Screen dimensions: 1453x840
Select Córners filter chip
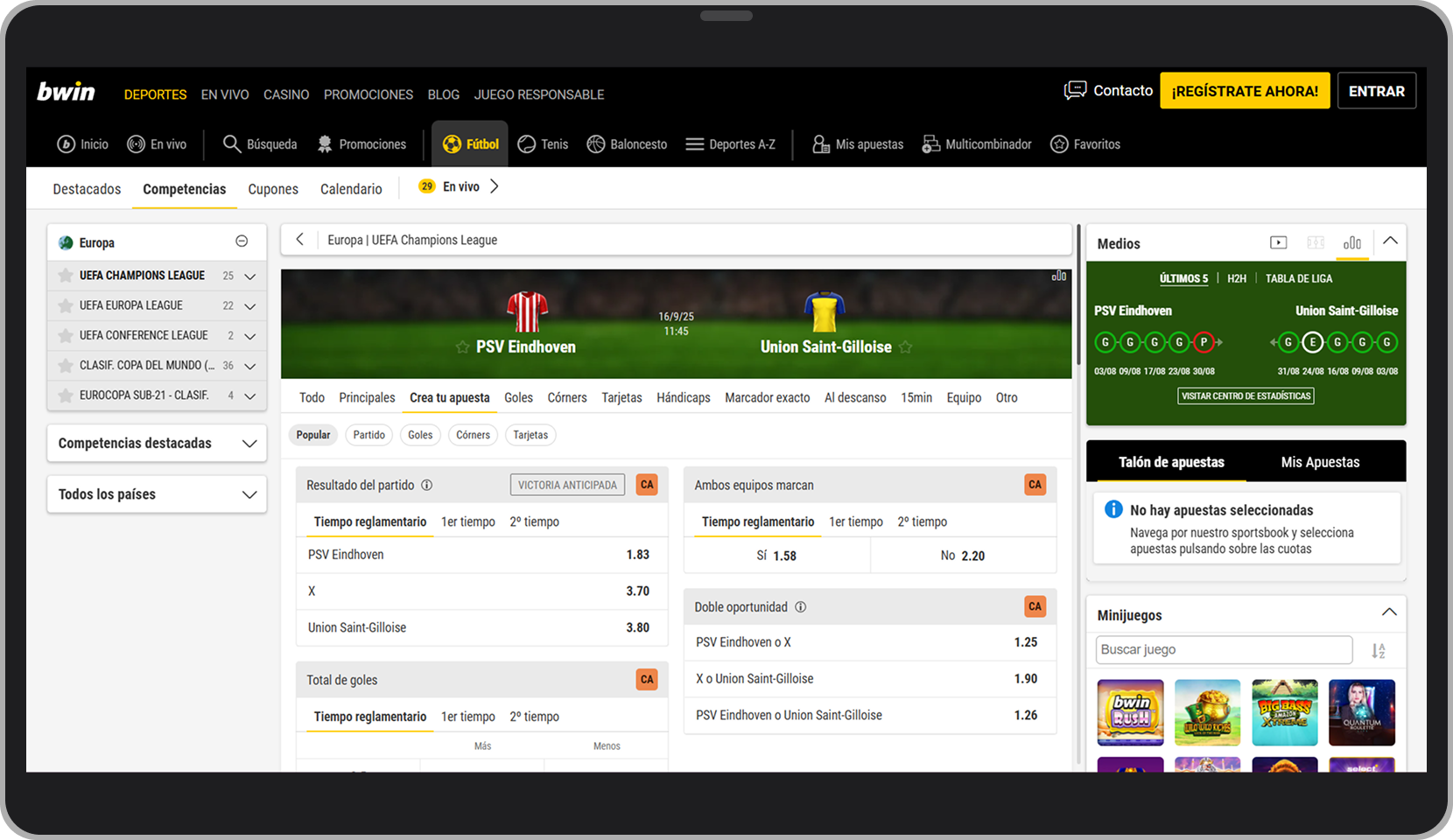473,435
